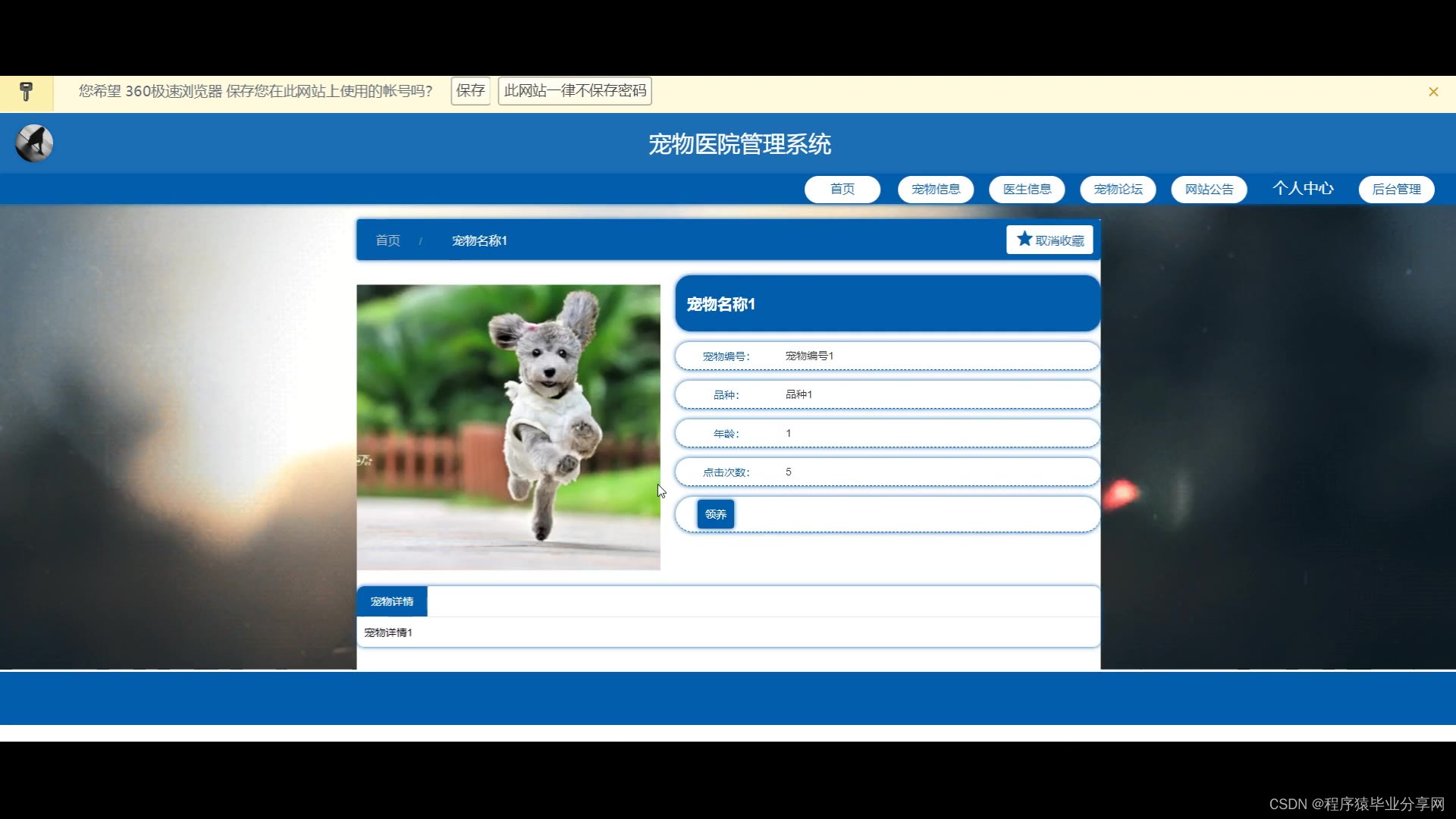This screenshot has height=819, width=1456.
Task: Close the password save notification bar
Action: pos(1432,92)
